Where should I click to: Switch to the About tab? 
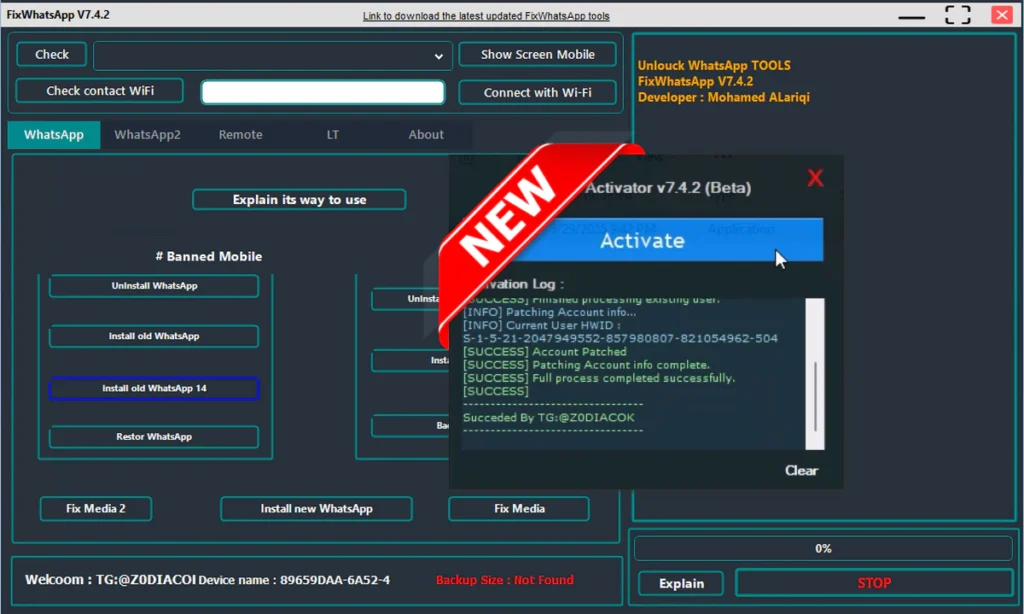click(x=426, y=135)
